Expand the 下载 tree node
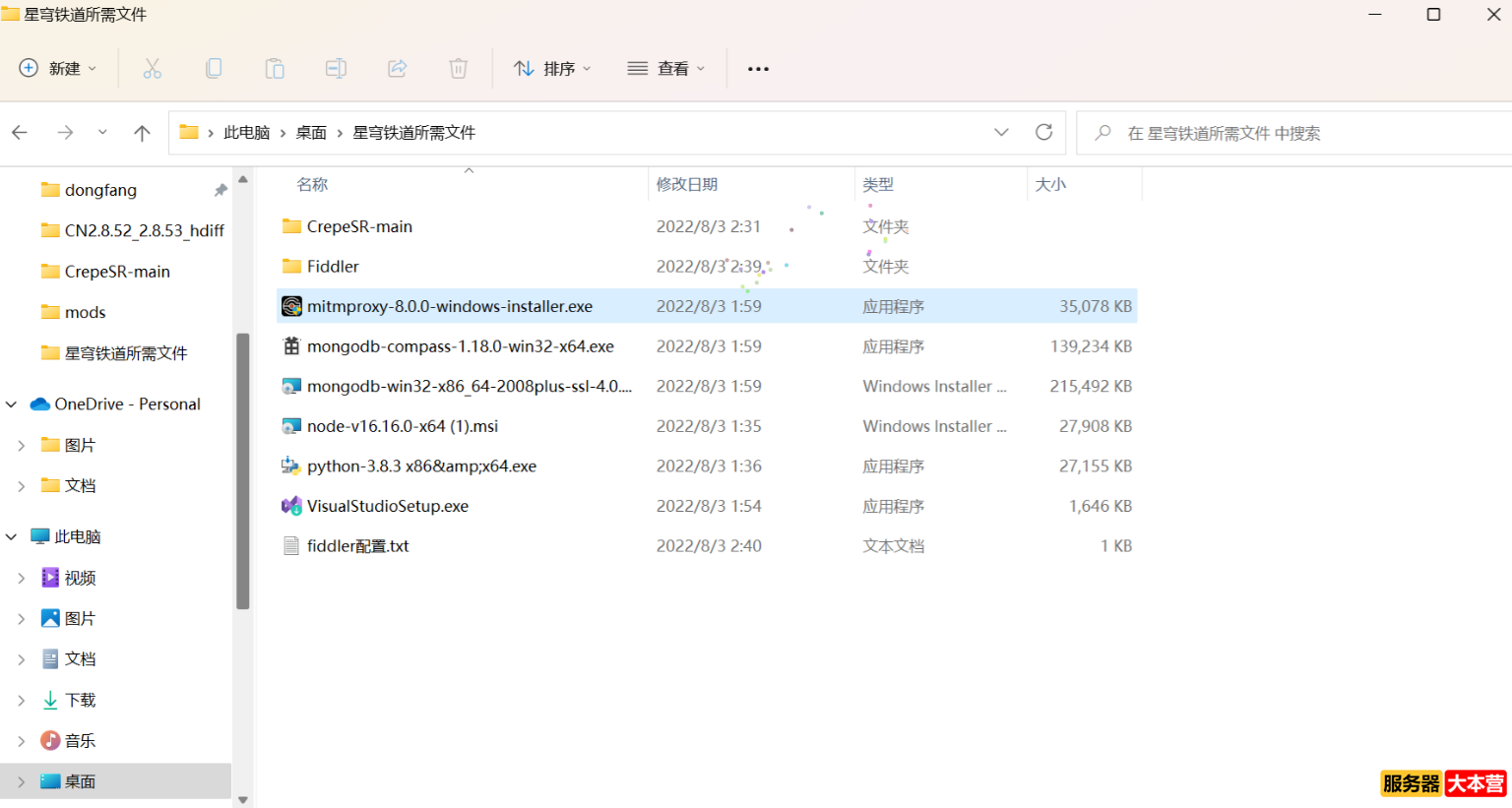Screen dimensions: 1512x808 (22, 700)
